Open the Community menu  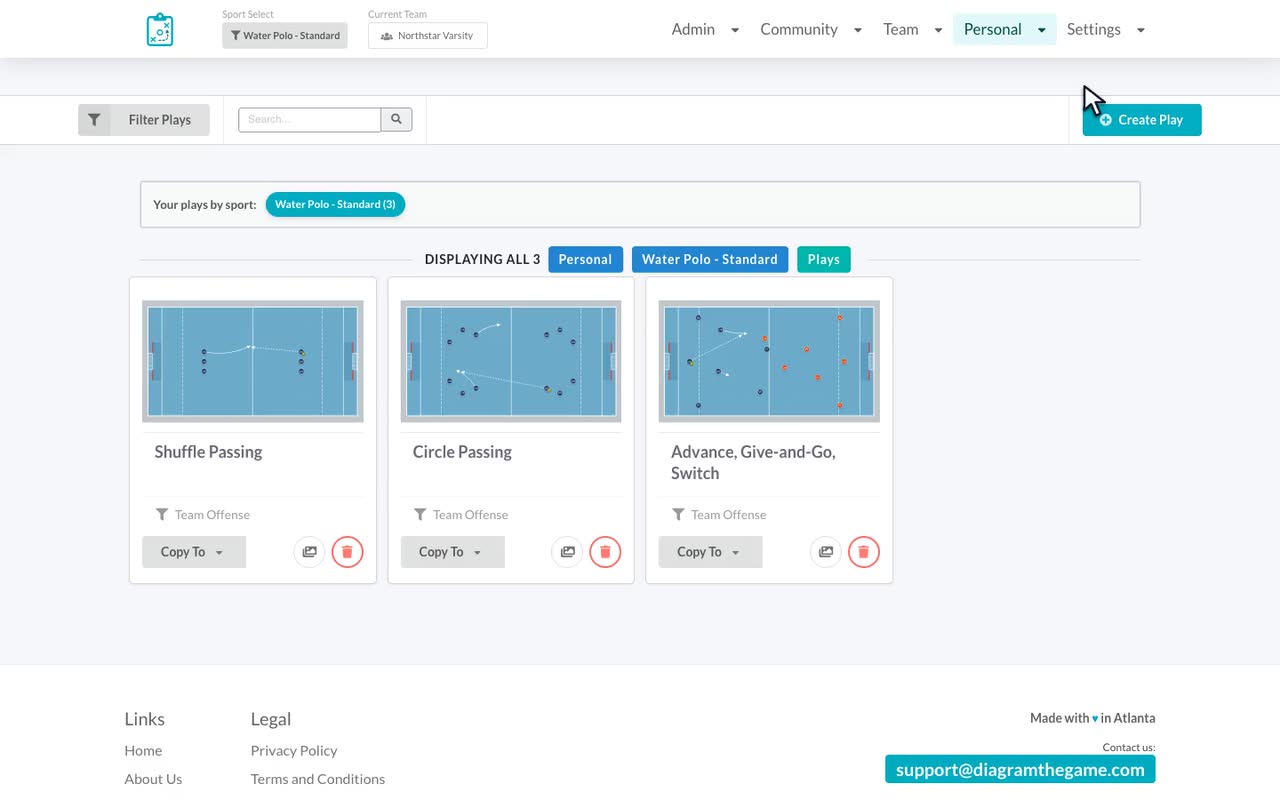click(811, 29)
